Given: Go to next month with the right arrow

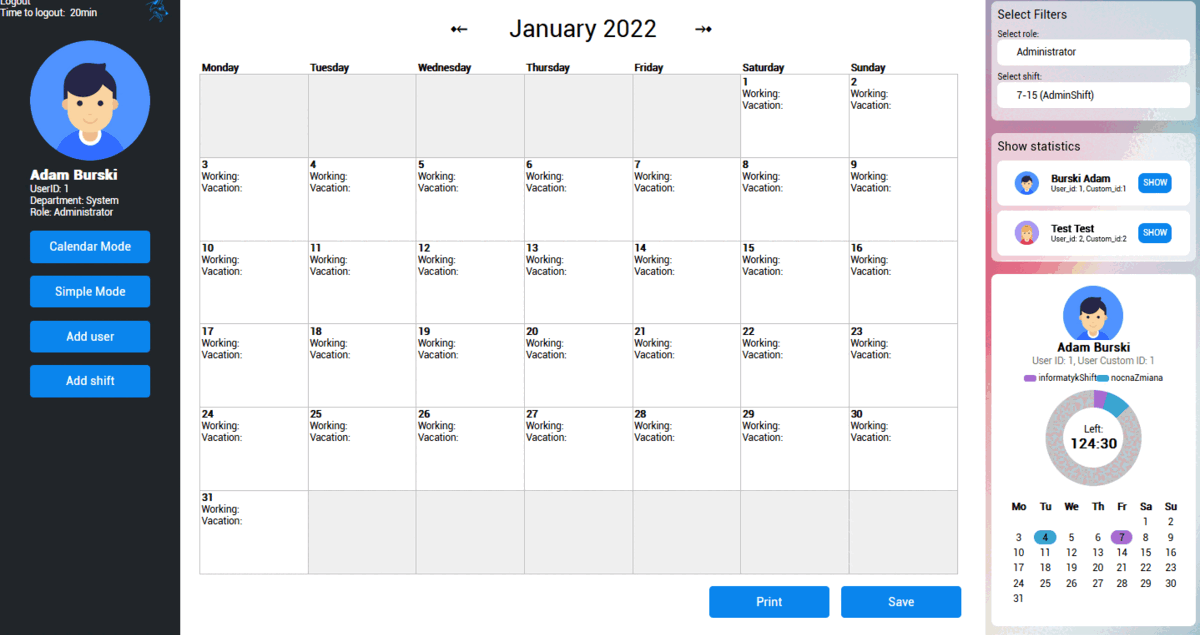Looking at the screenshot, I should pyautogui.click(x=703, y=29).
